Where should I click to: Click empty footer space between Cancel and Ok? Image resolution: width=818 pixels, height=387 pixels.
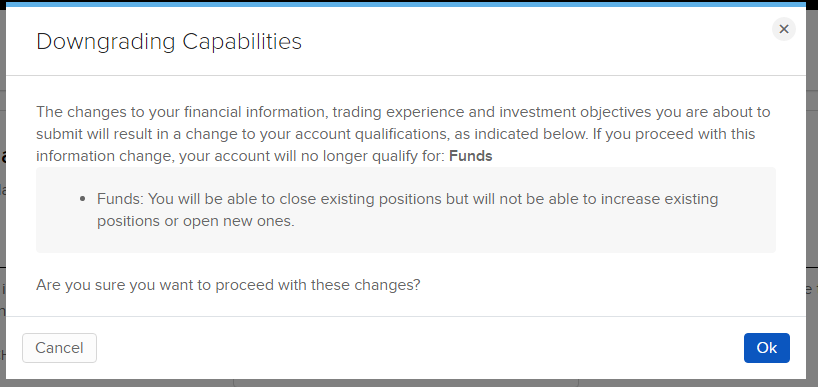point(417,348)
